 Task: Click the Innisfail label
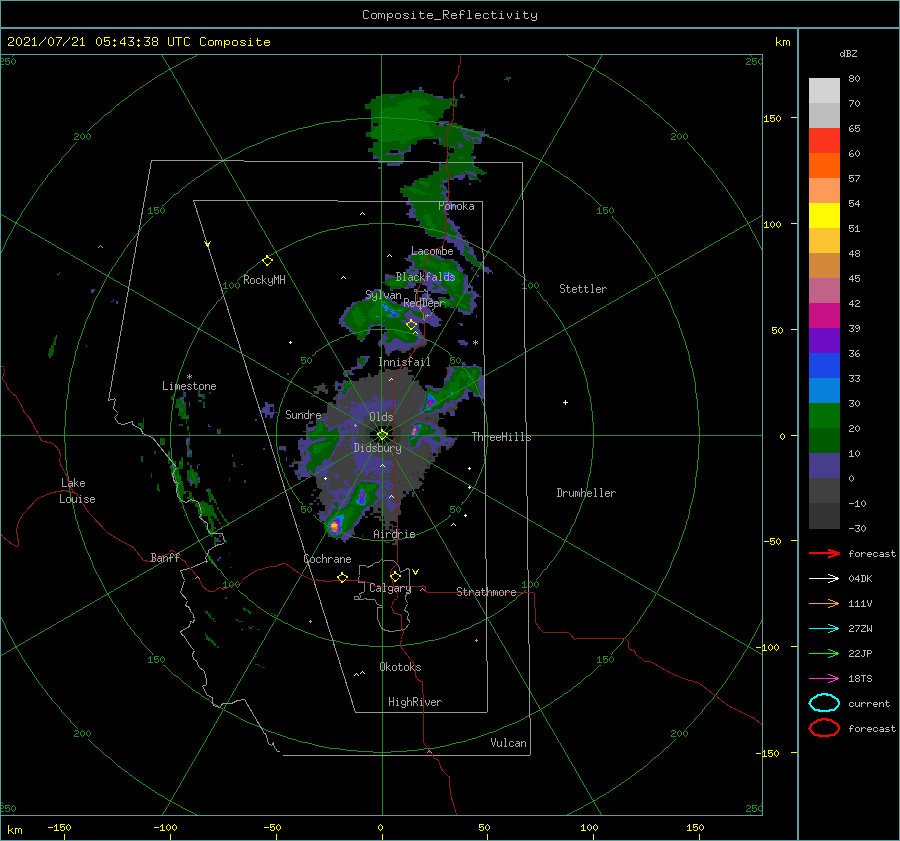404,362
